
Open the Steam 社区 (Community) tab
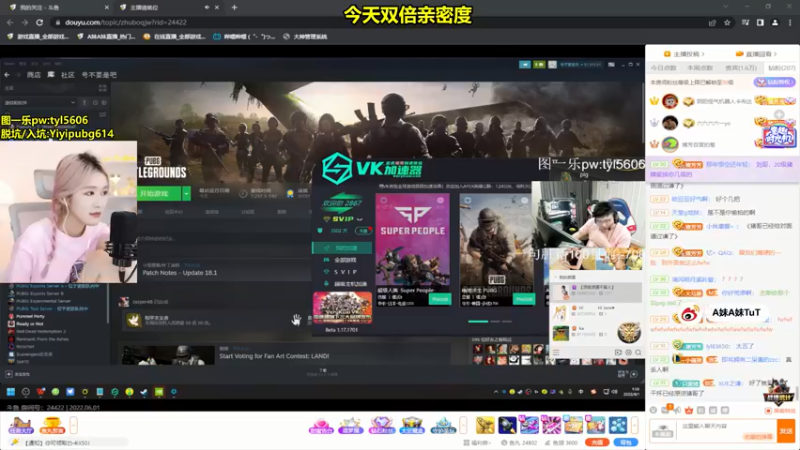(68, 75)
